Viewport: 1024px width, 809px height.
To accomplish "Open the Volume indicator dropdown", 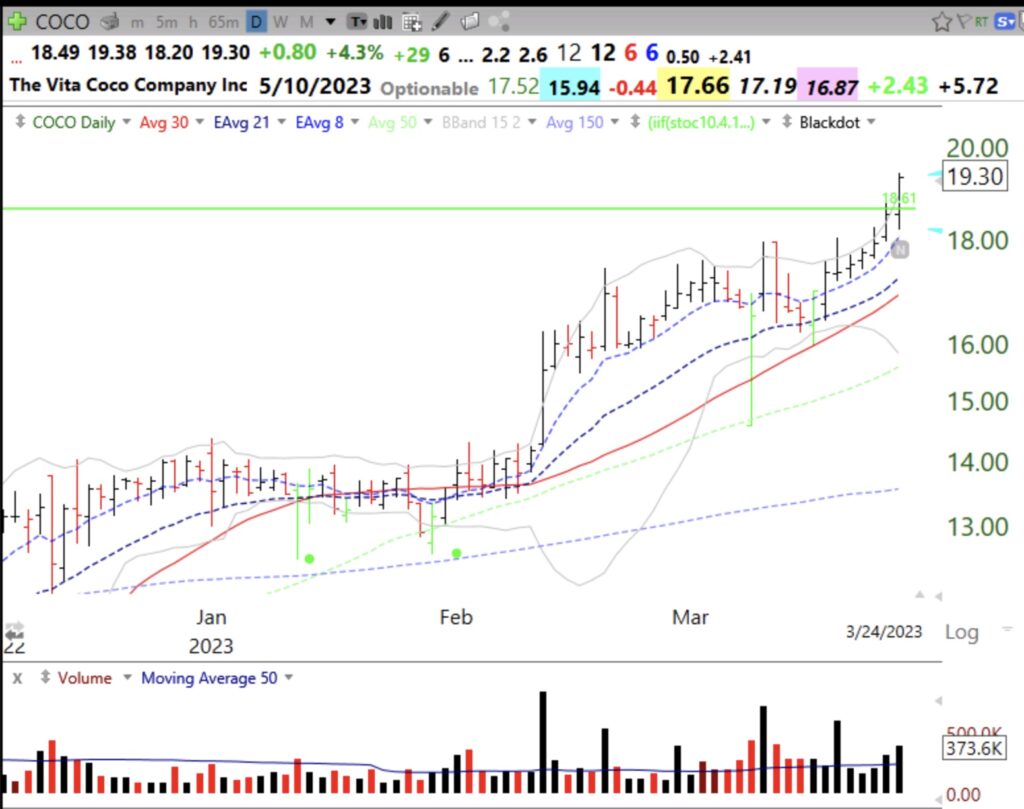I will click(x=127, y=678).
